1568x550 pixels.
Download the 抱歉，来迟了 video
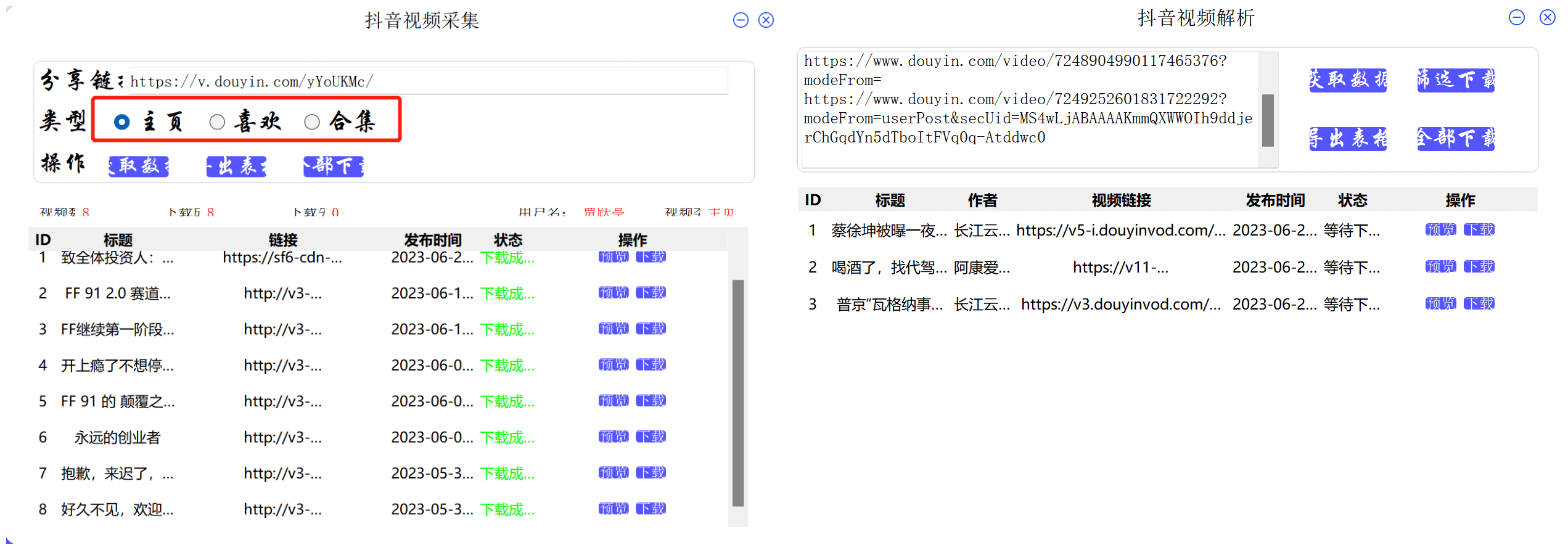pos(651,473)
